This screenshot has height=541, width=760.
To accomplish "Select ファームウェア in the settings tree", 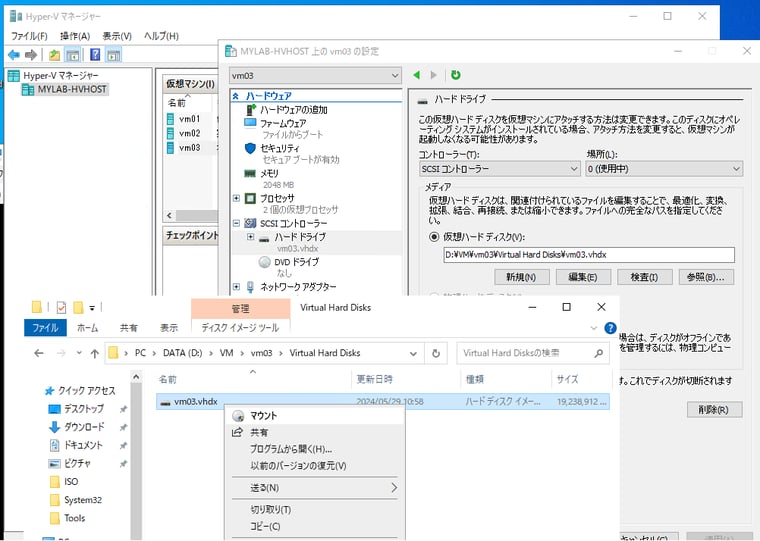I will (x=283, y=123).
